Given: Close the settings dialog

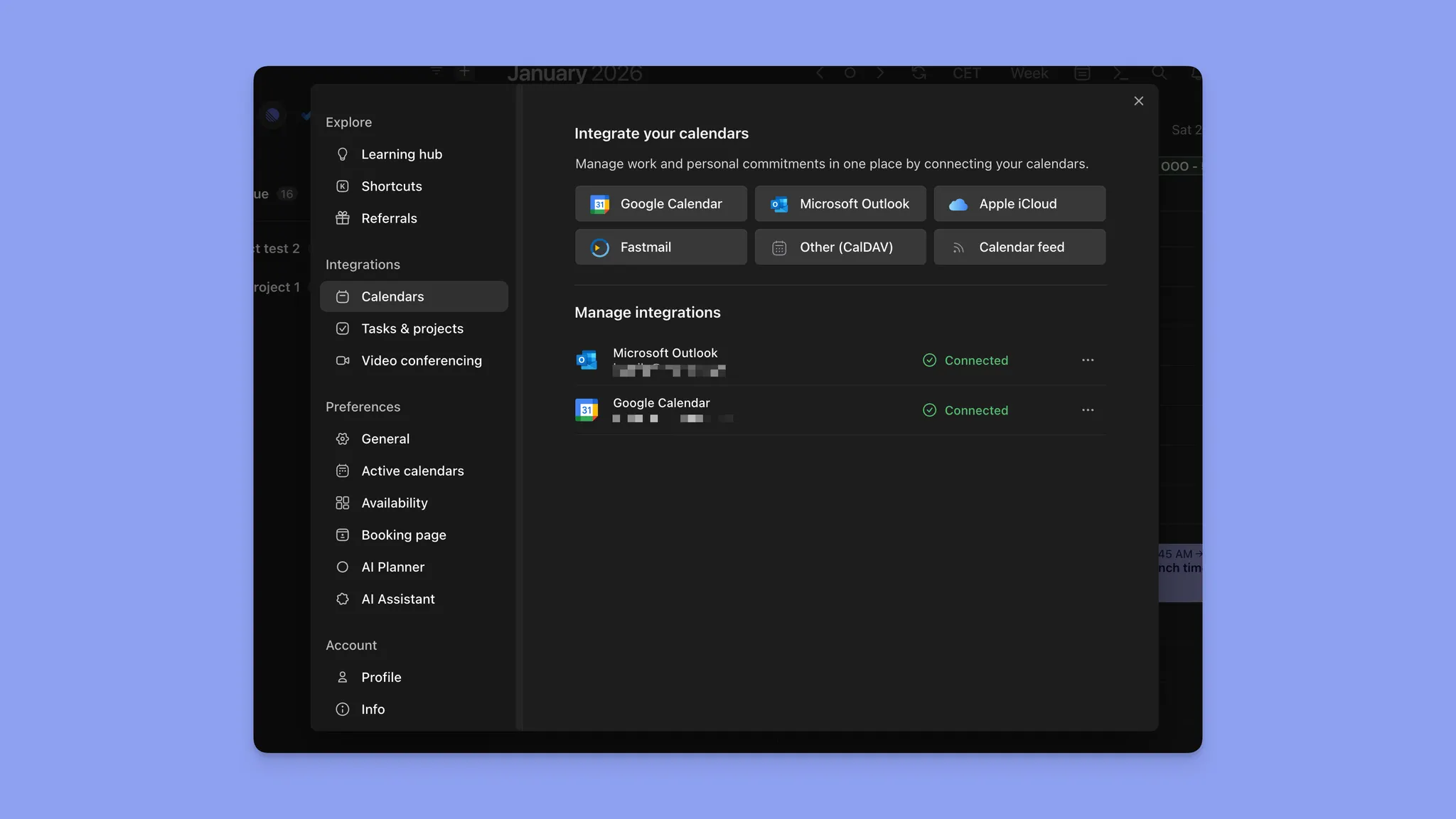Looking at the screenshot, I should coord(1138,101).
